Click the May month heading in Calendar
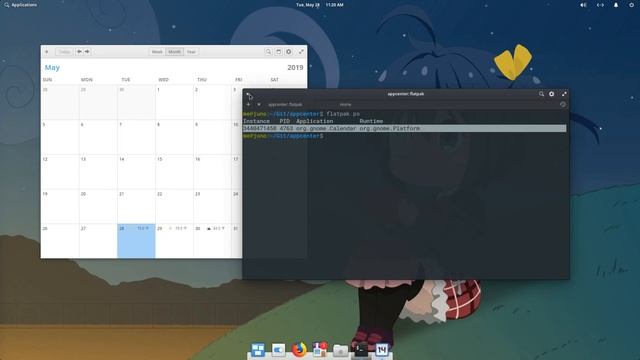 pyautogui.click(x=52, y=68)
